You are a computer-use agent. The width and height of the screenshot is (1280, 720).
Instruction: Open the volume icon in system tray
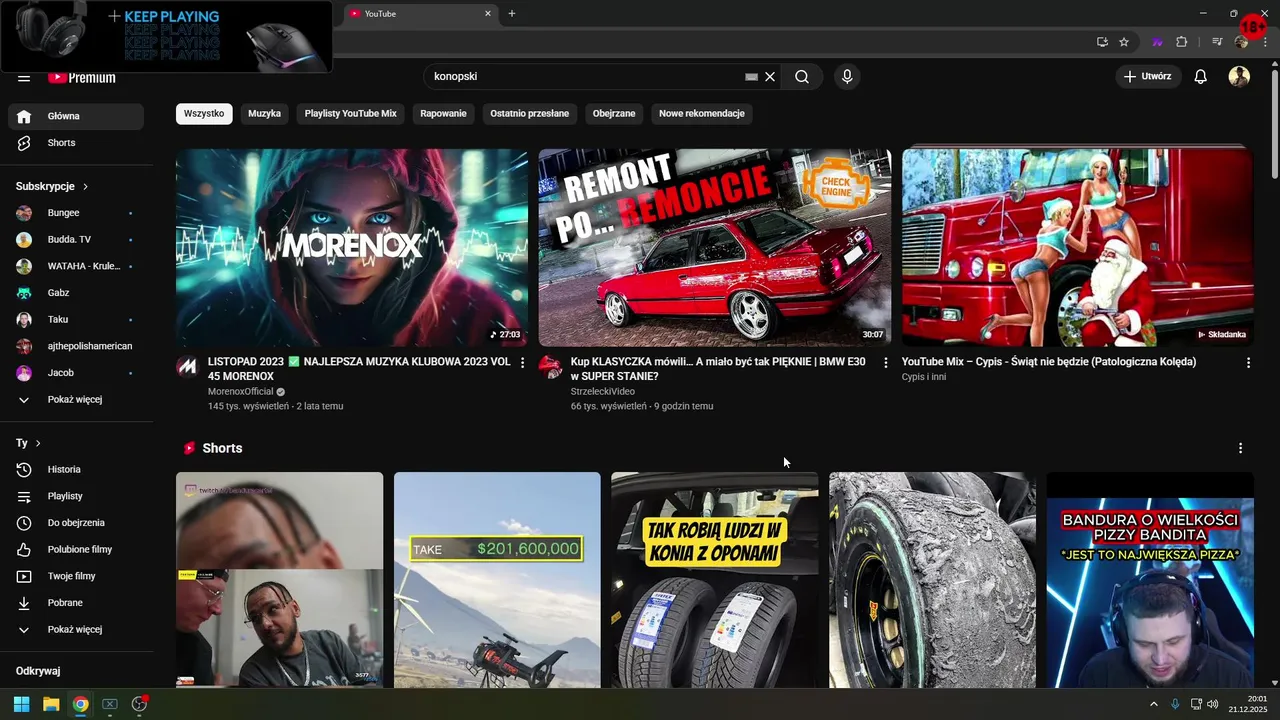coord(1213,704)
